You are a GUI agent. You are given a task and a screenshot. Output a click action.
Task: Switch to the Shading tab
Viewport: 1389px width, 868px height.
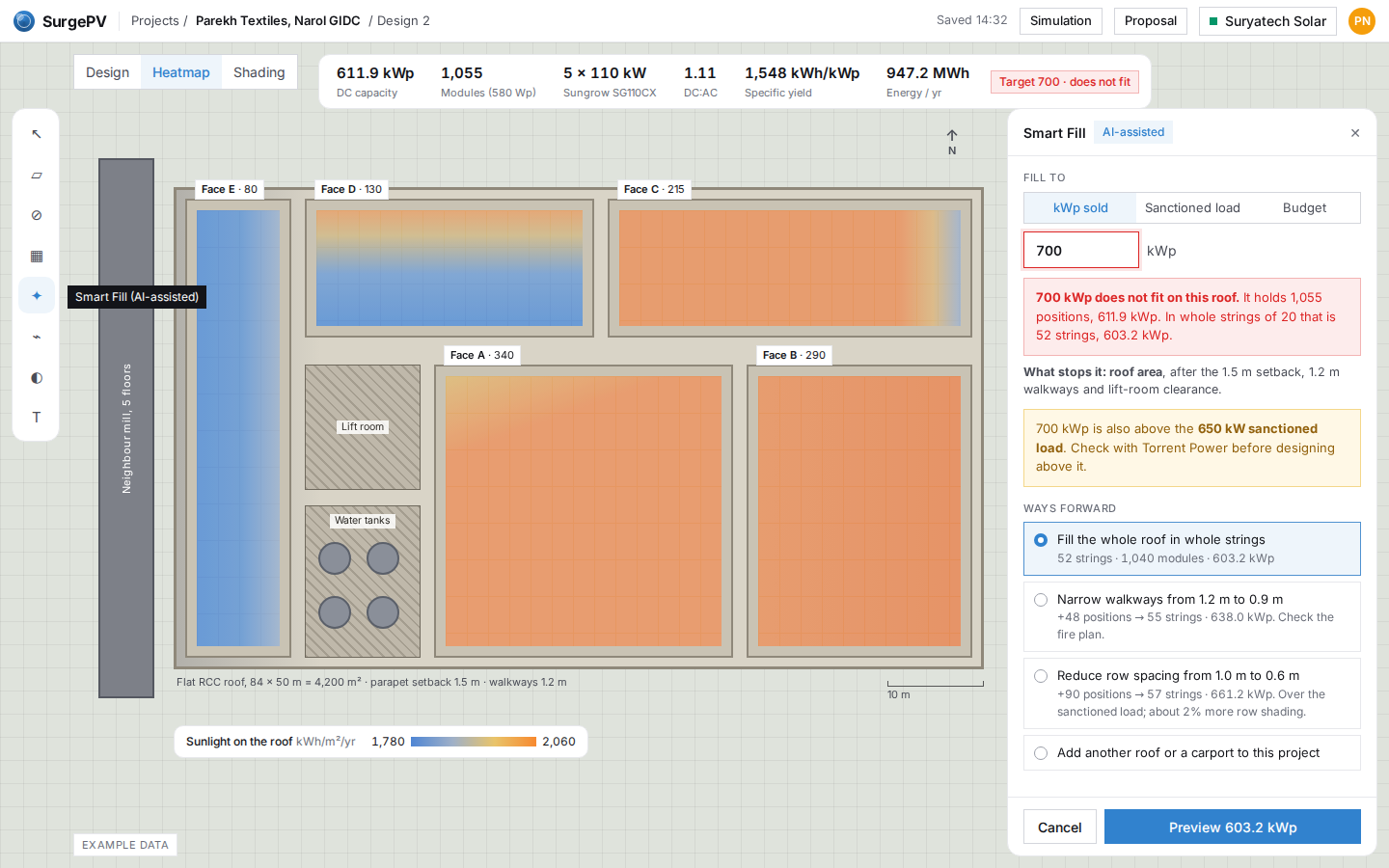(x=259, y=72)
